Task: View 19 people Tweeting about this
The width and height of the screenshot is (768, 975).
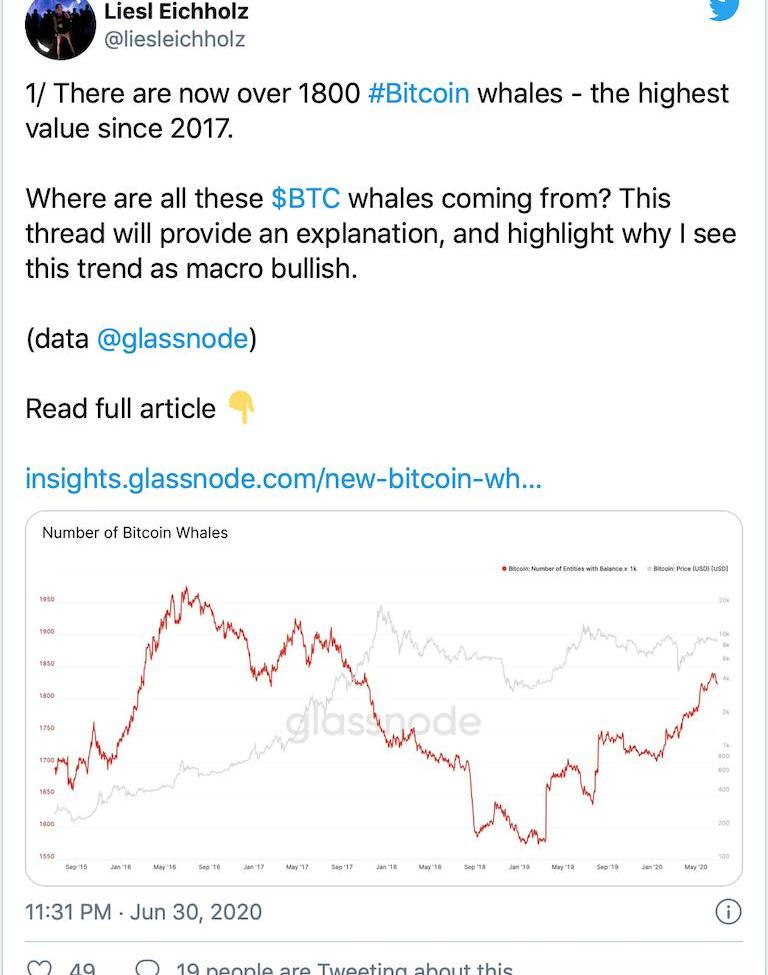Action: (x=344, y=968)
